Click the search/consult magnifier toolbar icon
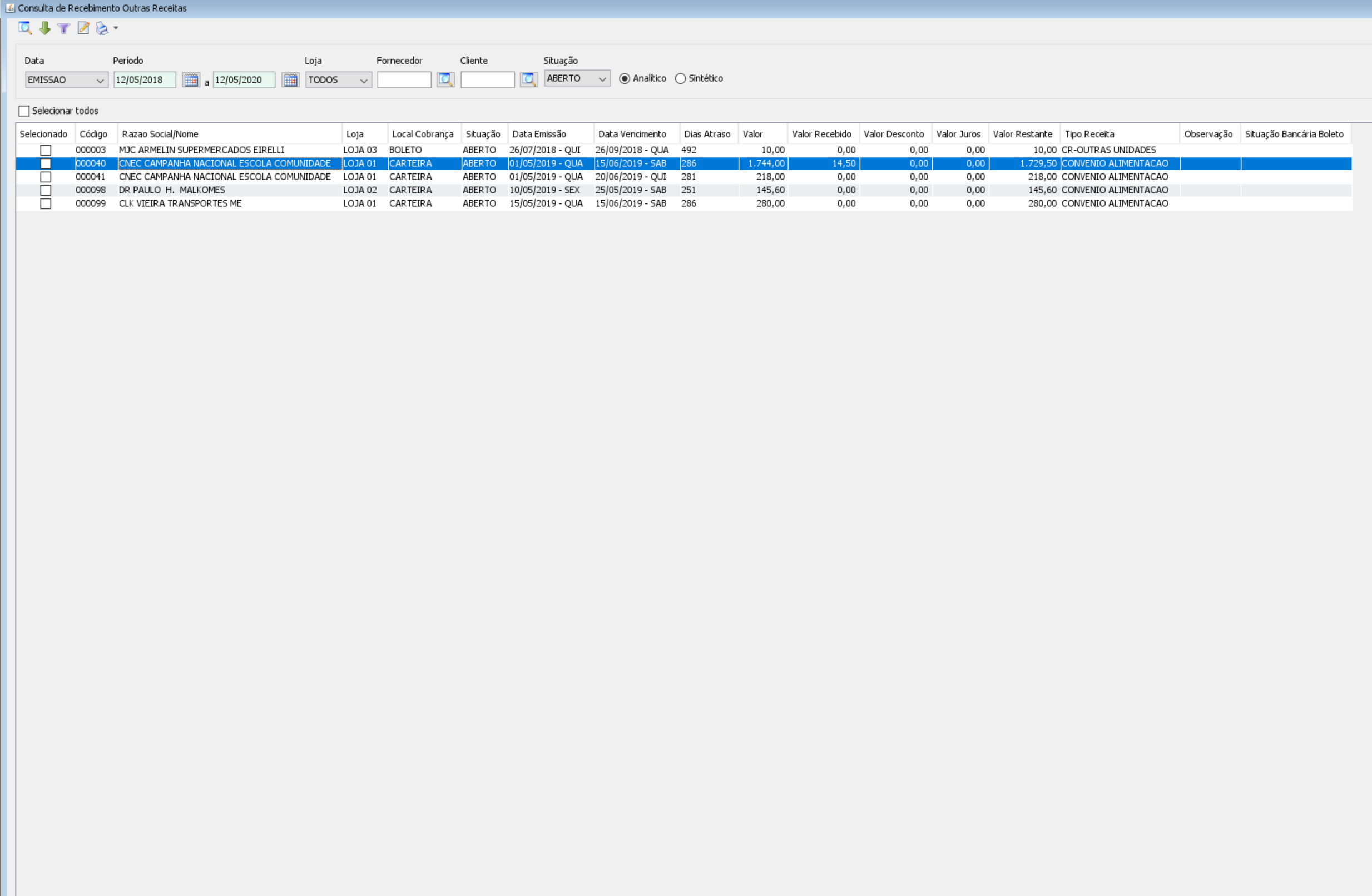 25,28
